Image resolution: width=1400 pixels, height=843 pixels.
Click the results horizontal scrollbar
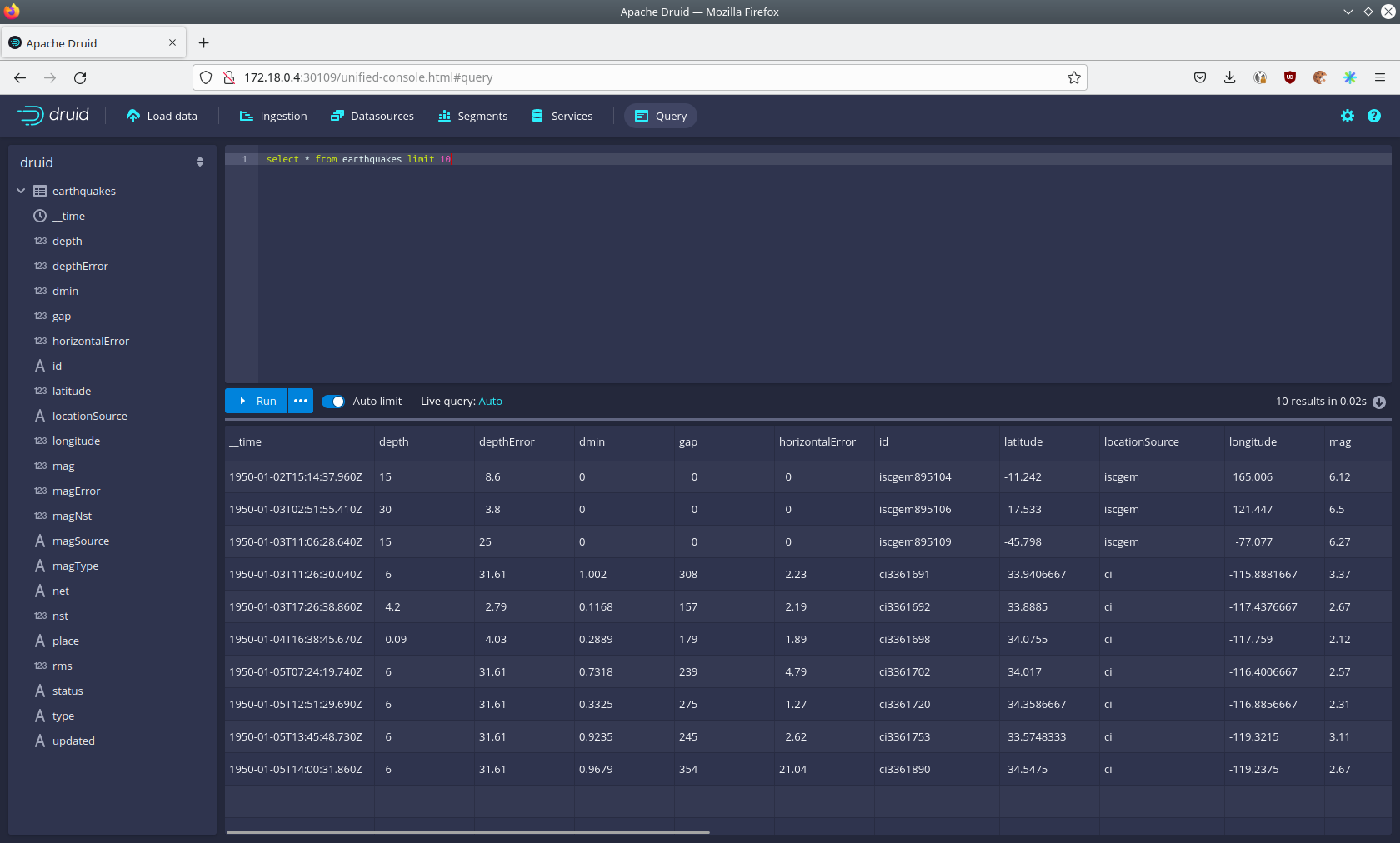tap(467, 832)
